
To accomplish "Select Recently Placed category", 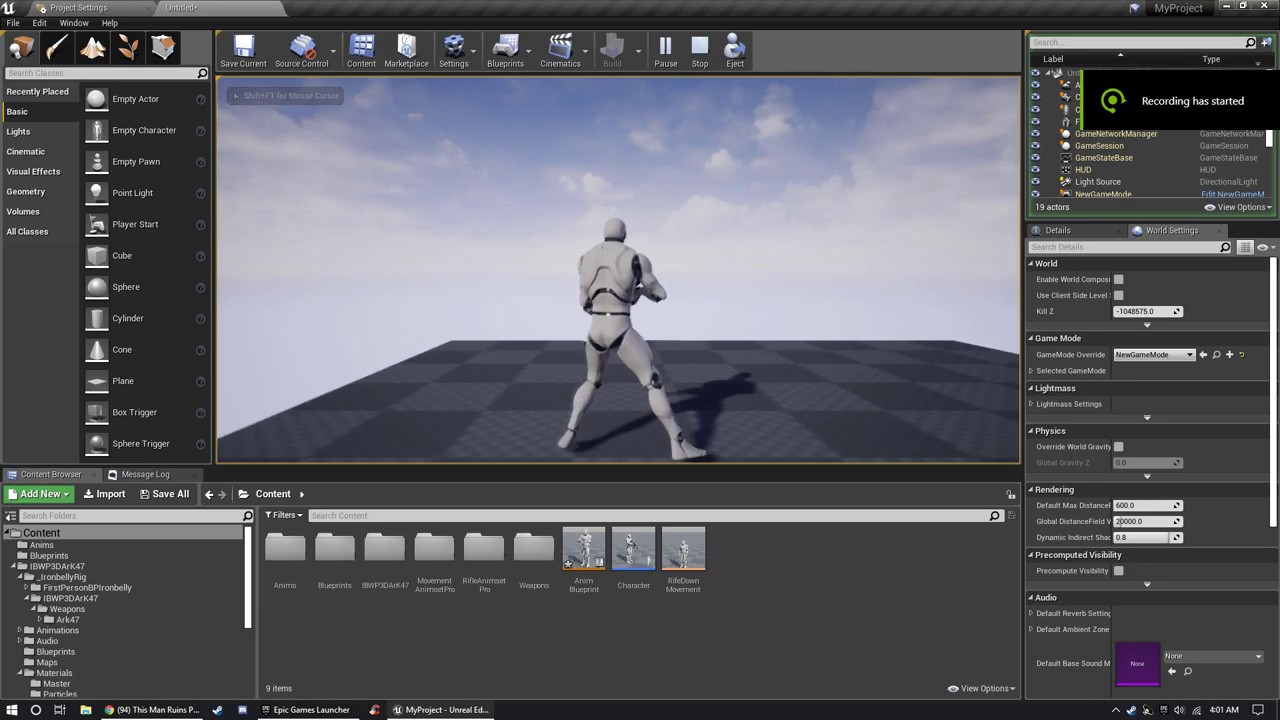I will tap(38, 92).
